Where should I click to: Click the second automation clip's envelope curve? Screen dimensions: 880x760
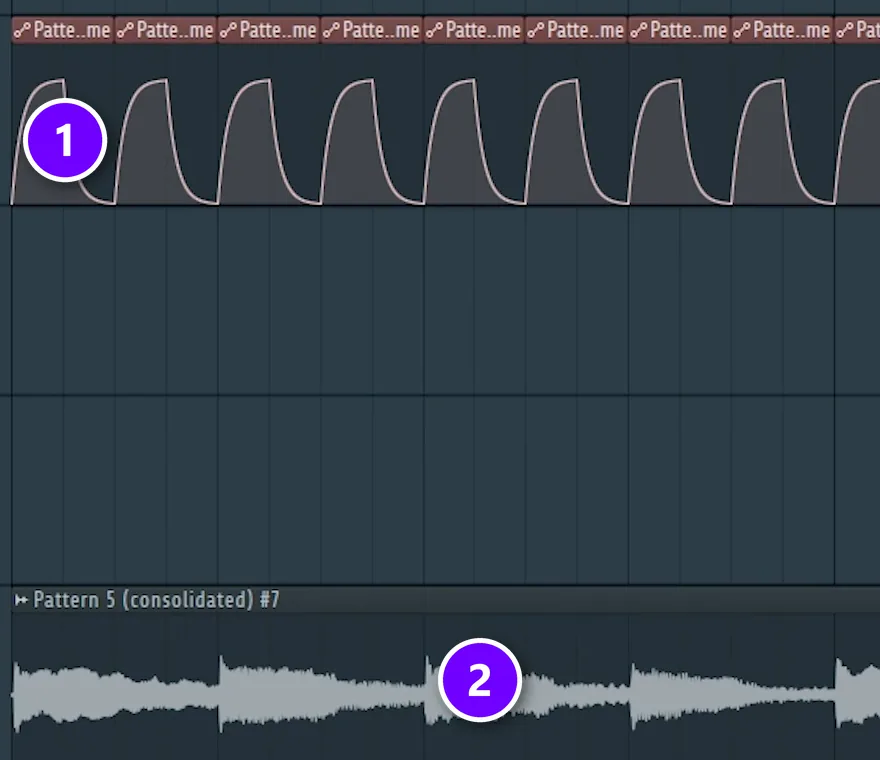click(x=166, y=142)
